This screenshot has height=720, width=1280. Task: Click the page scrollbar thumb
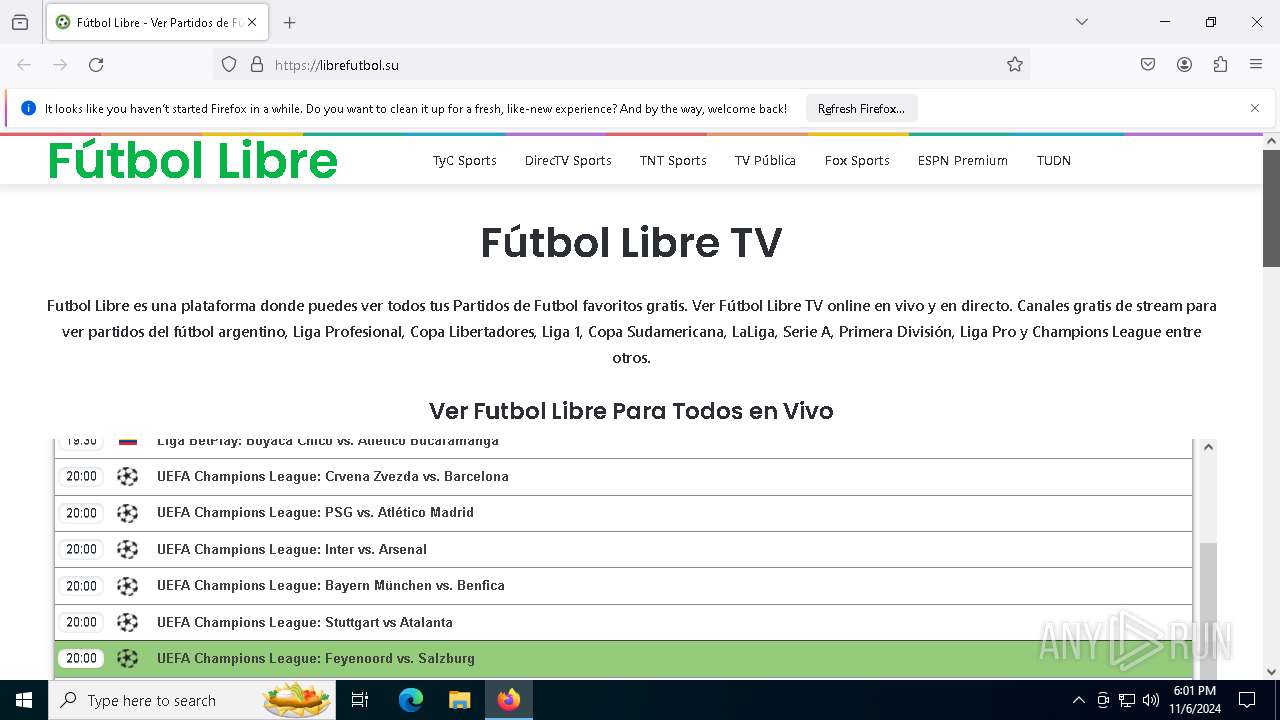[x=1271, y=208]
